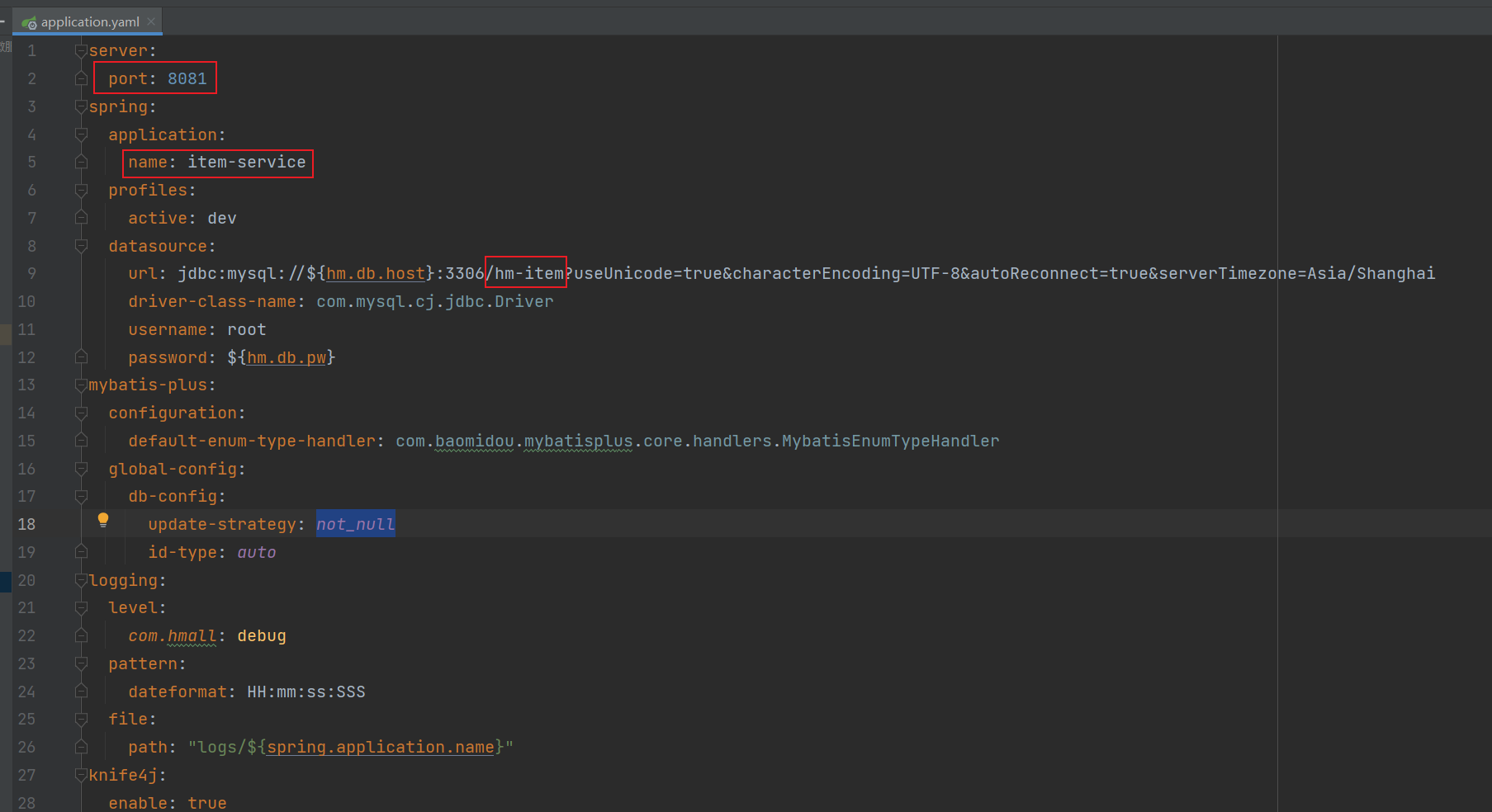Screen dimensions: 1492x812
Task: Collapse the server block fold marker
Action: click(x=81, y=51)
